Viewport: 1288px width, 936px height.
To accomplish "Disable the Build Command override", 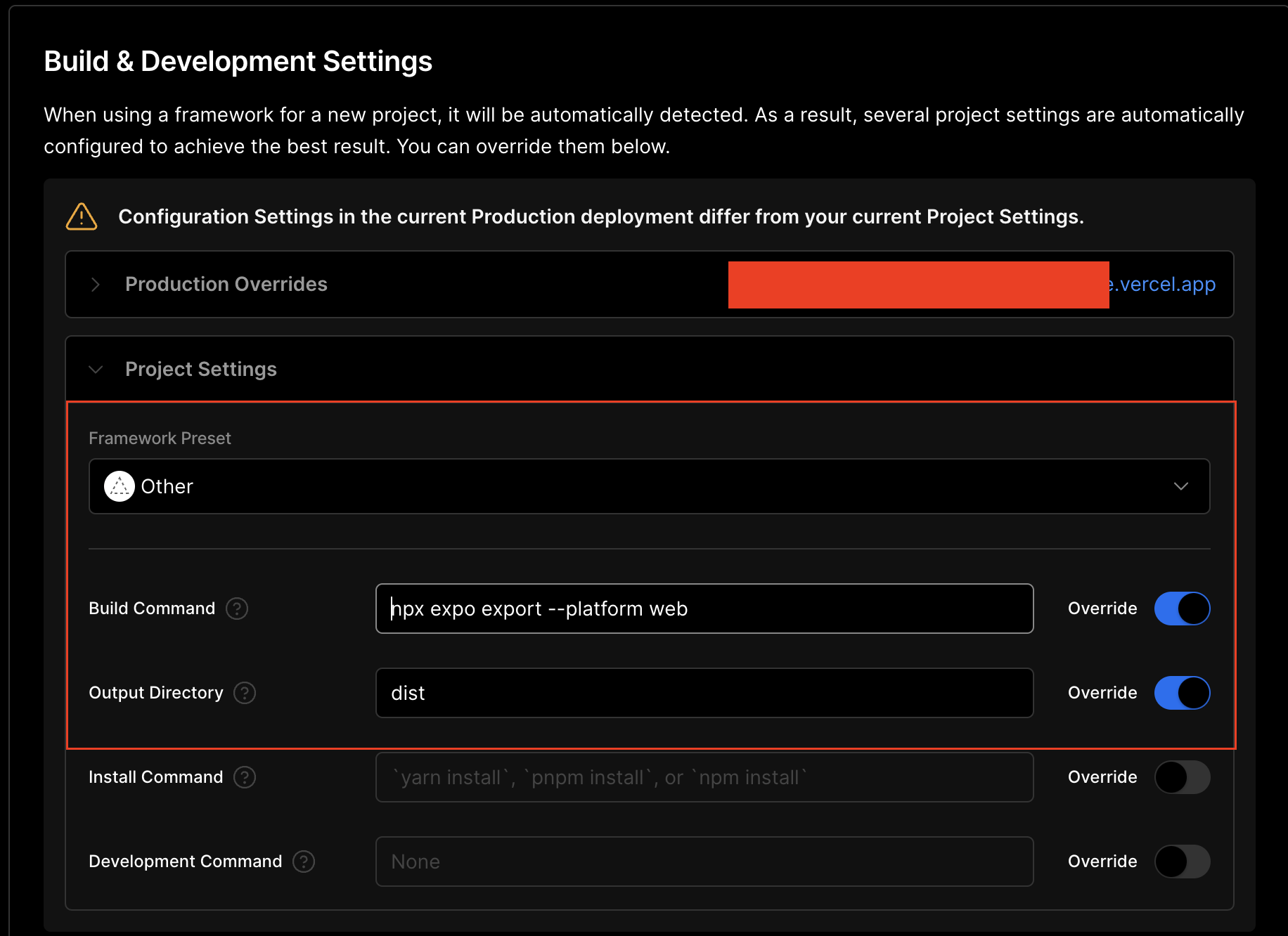I will (1182, 609).
